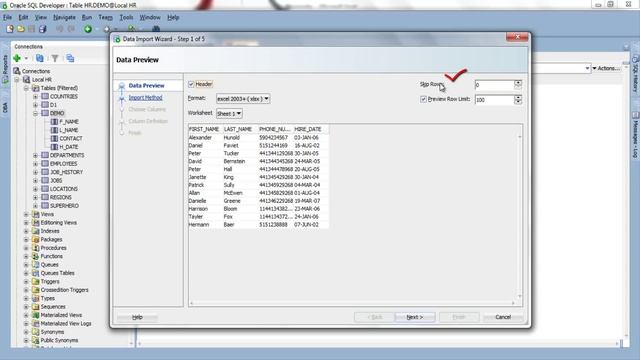Click the Skip Rows number field
This screenshot has height=360, width=640.
[x=494, y=85]
